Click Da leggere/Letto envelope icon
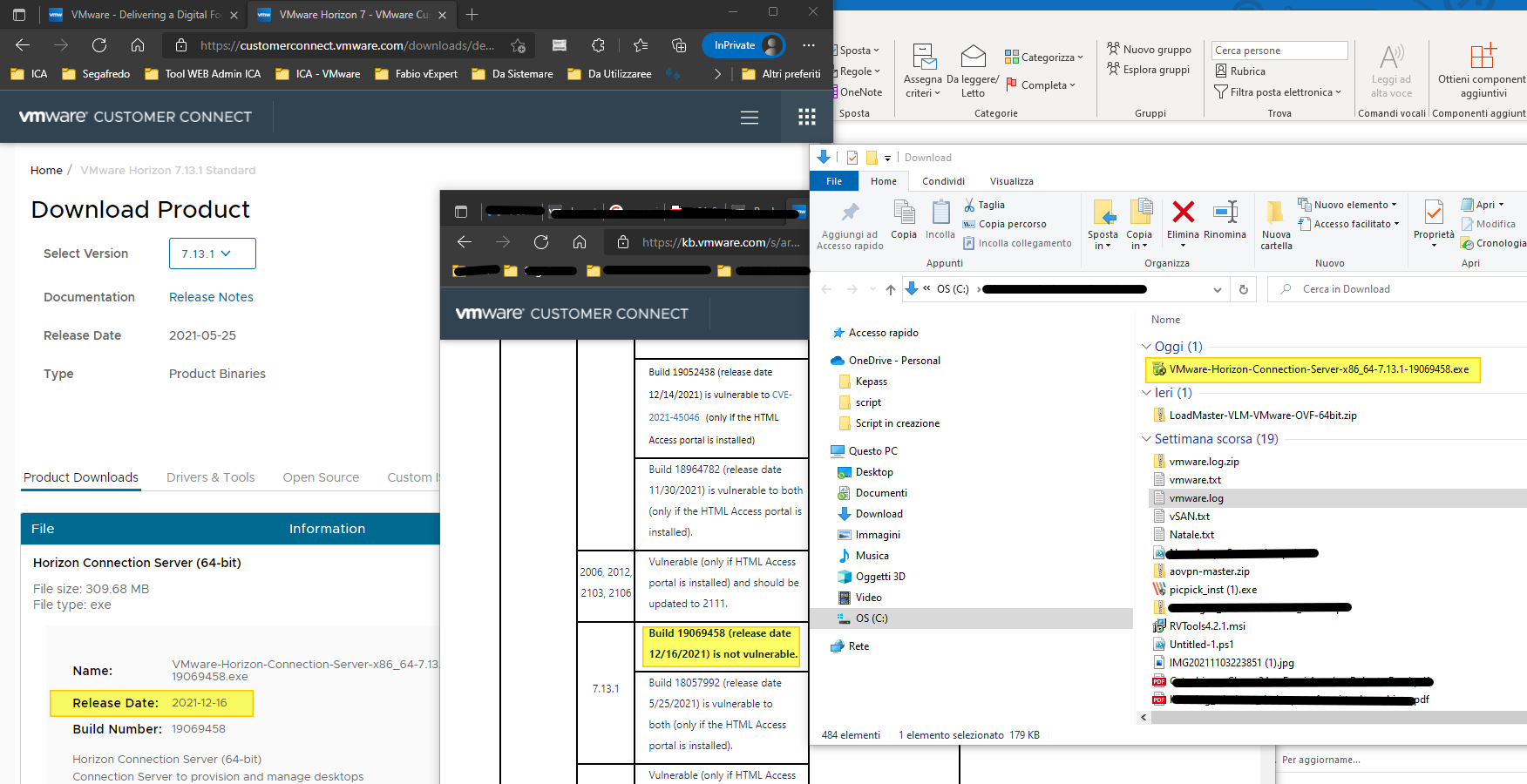 click(x=973, y=71)
